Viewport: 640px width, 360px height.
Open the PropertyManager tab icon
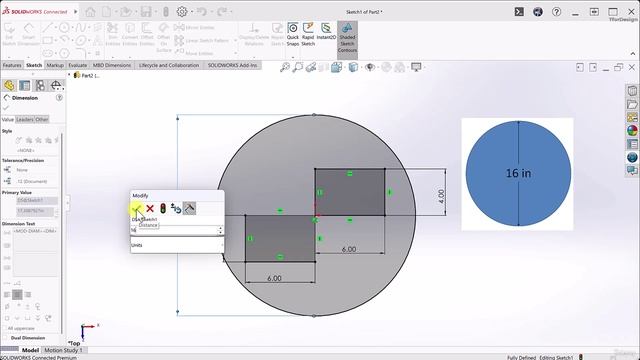coord(24,85)
